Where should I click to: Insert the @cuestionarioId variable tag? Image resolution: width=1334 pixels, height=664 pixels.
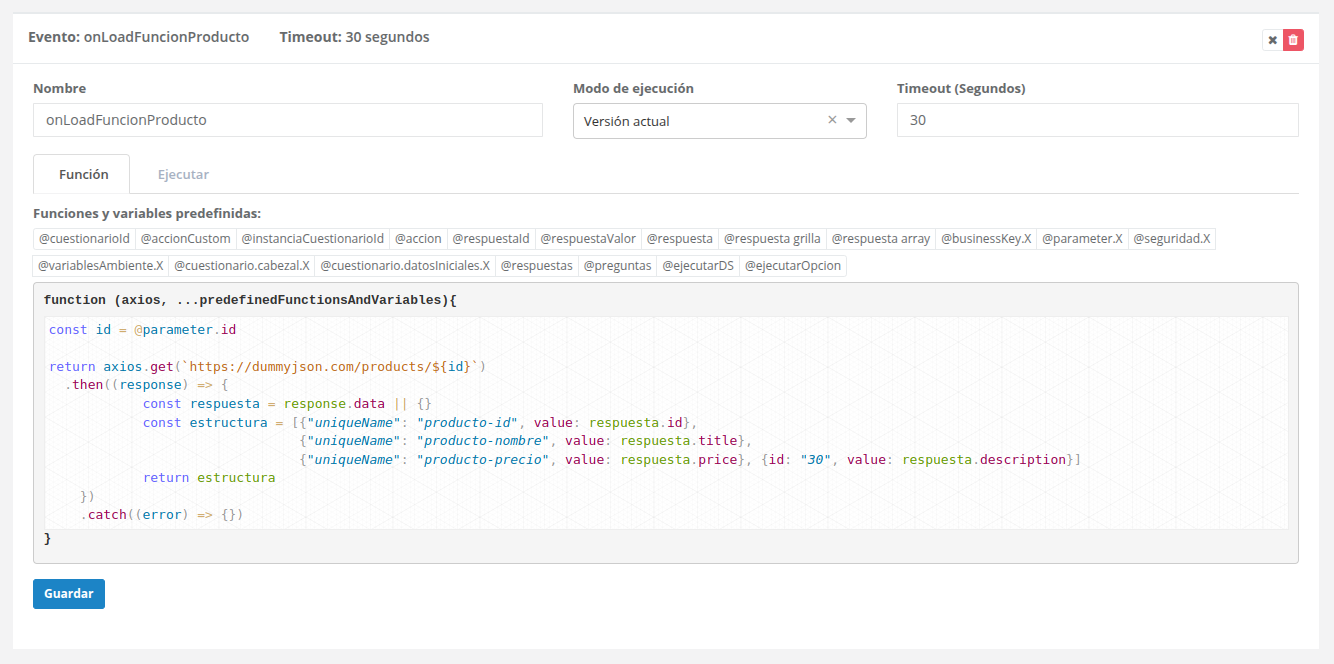click(84, 239)
